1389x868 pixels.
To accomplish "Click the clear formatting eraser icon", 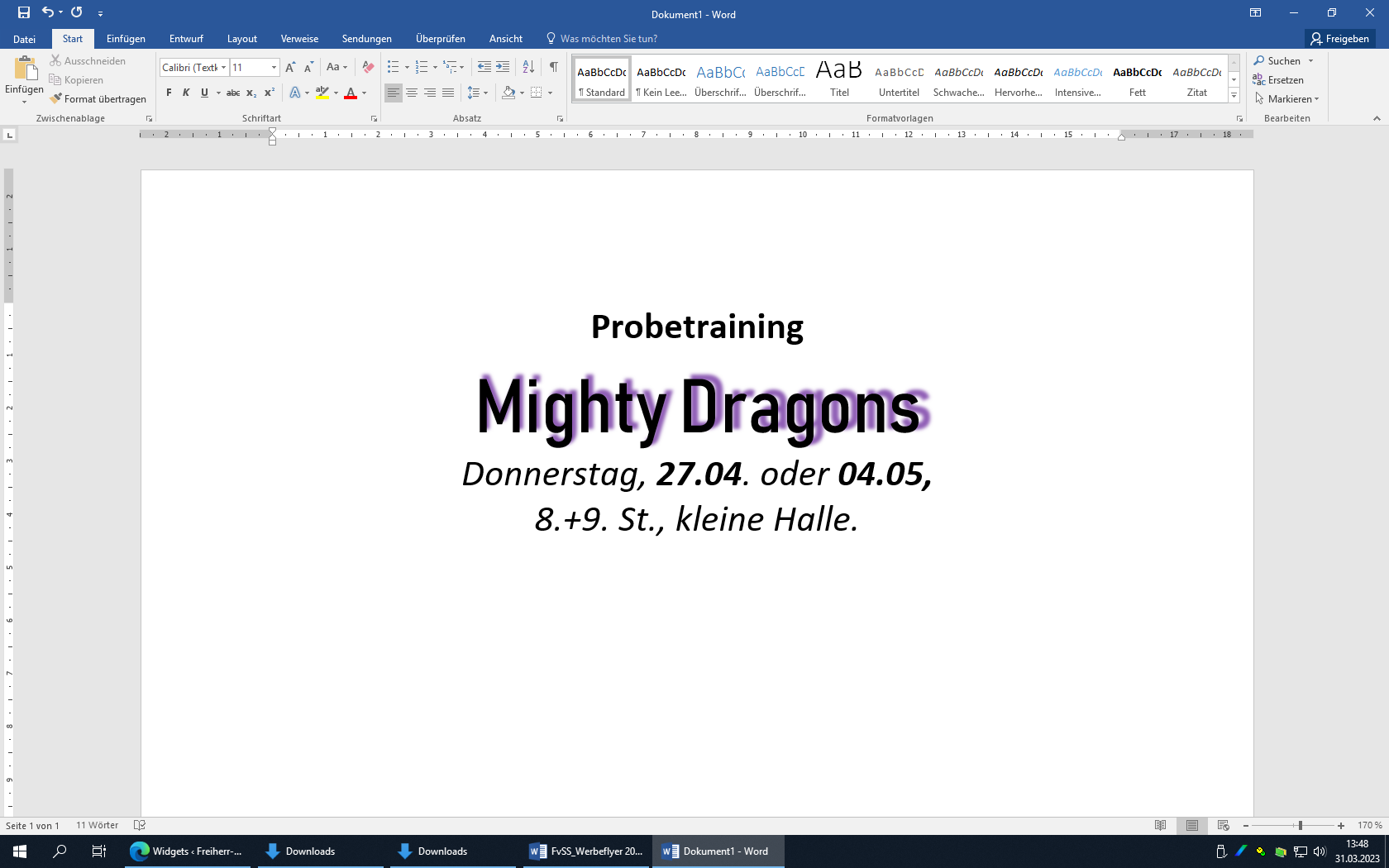I will click(369, 67).
